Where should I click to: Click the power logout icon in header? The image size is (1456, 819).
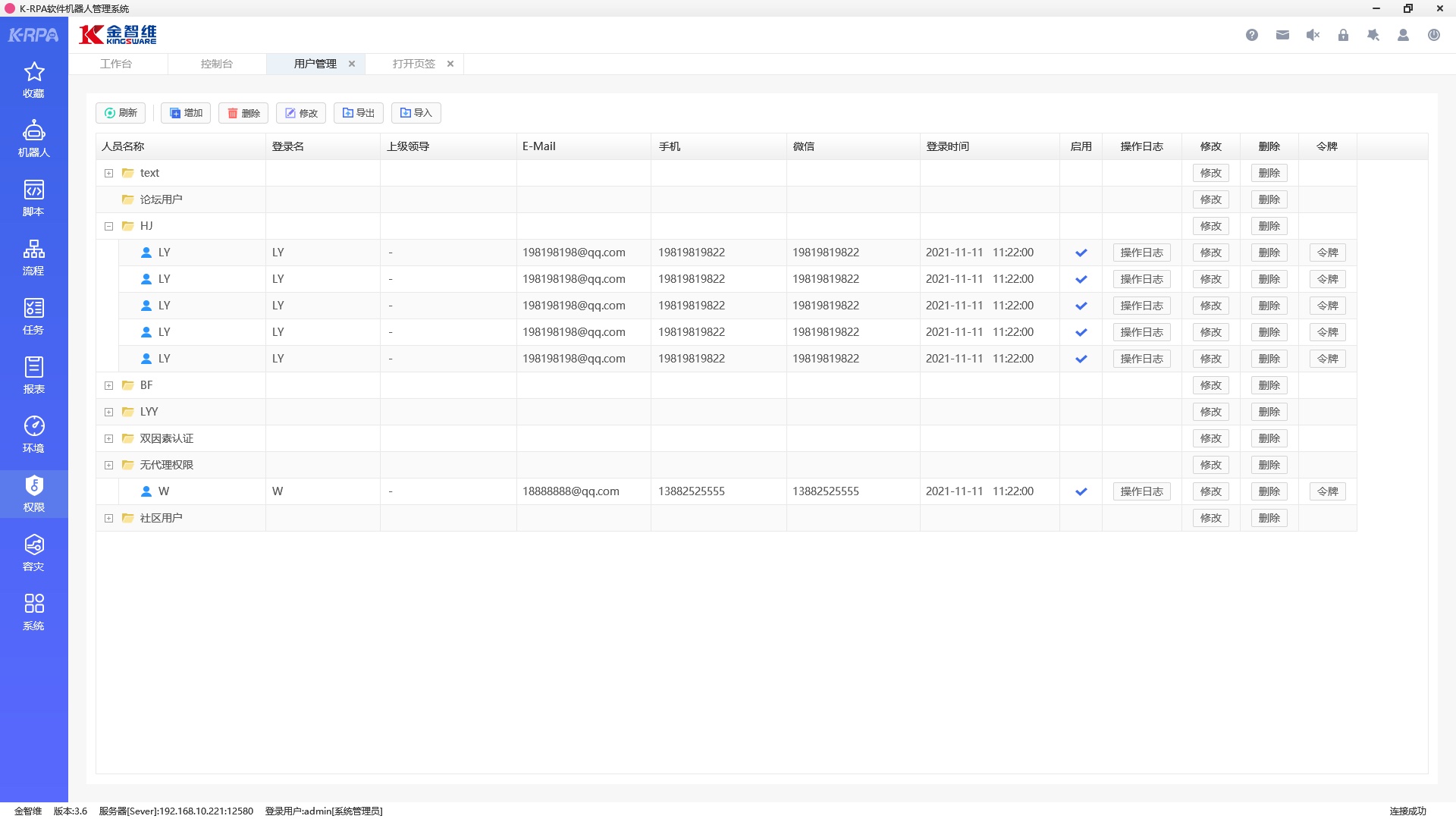tap(1434, 35)
